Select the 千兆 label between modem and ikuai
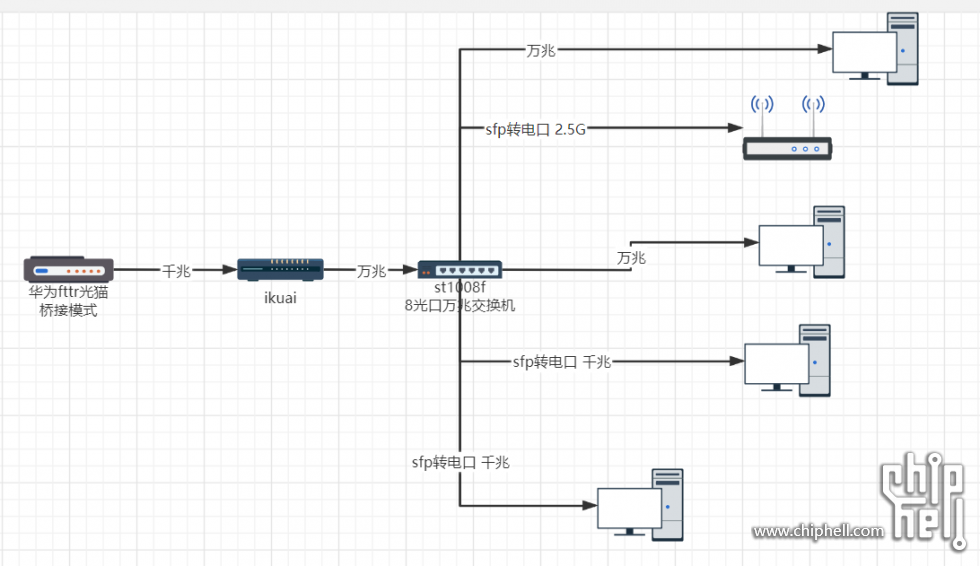This screenshot has height=566, width=980. point(176,271)
